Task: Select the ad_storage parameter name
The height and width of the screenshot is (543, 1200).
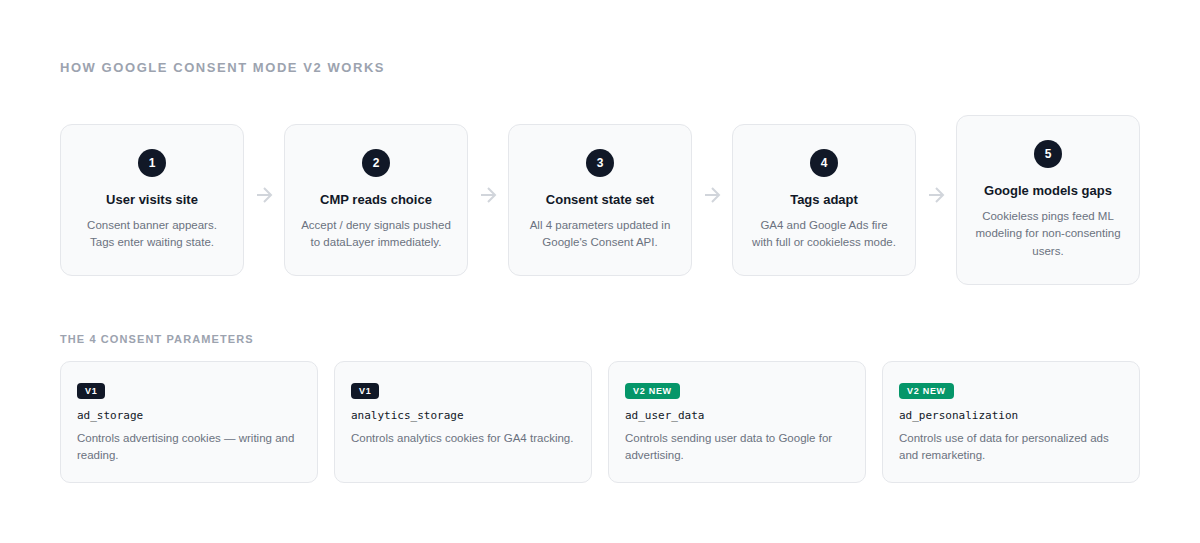Action: point(110,415)
